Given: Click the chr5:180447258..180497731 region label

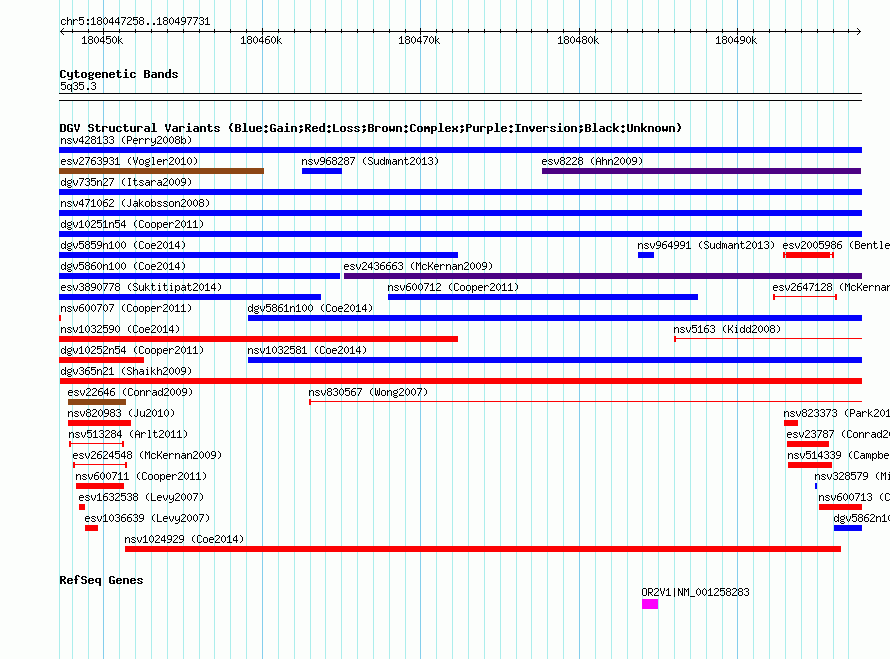Looking at the screenshot, I should click(x=135, y=21).
